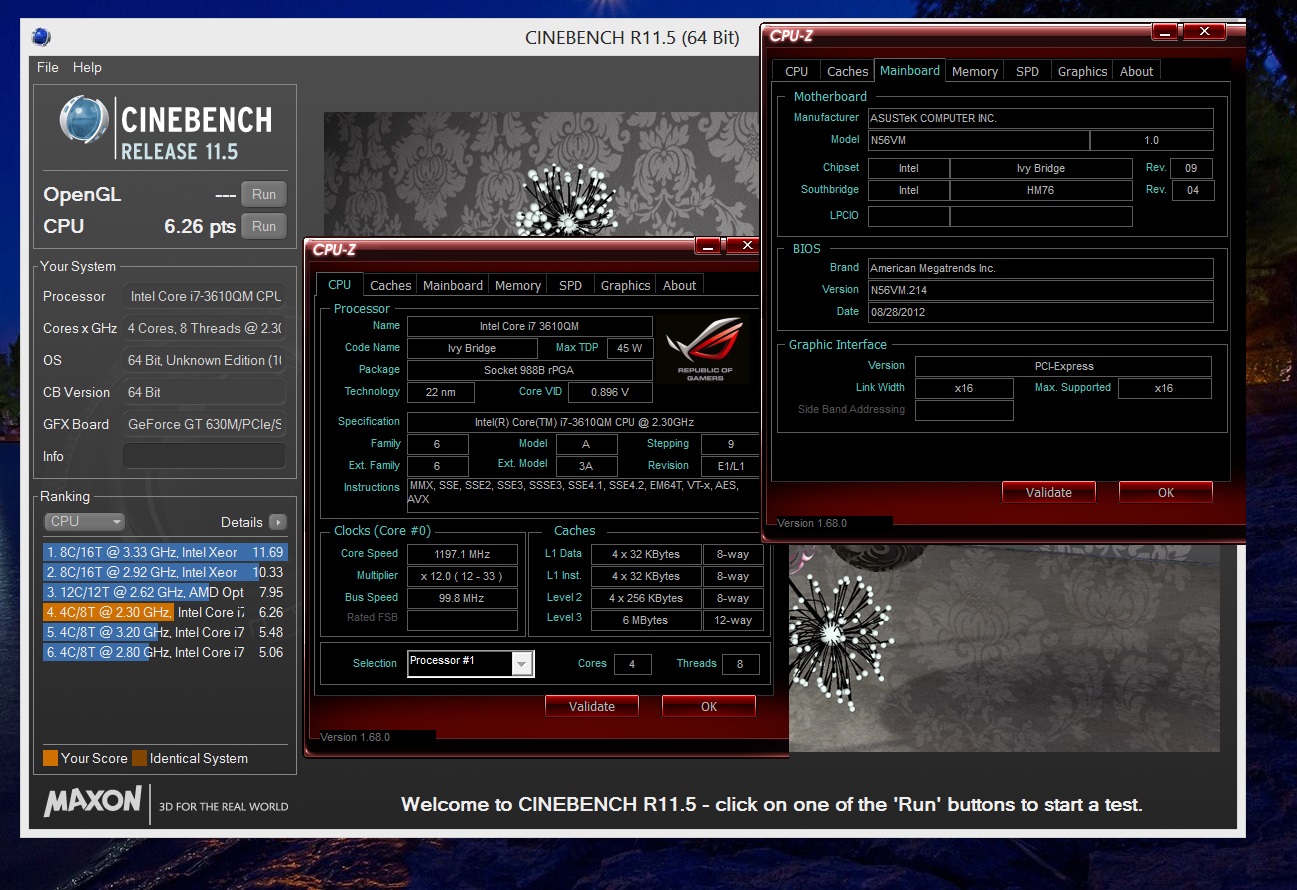Click Validate in the front CPU-Z window
1297x890 pixels.
click(592, 706)
